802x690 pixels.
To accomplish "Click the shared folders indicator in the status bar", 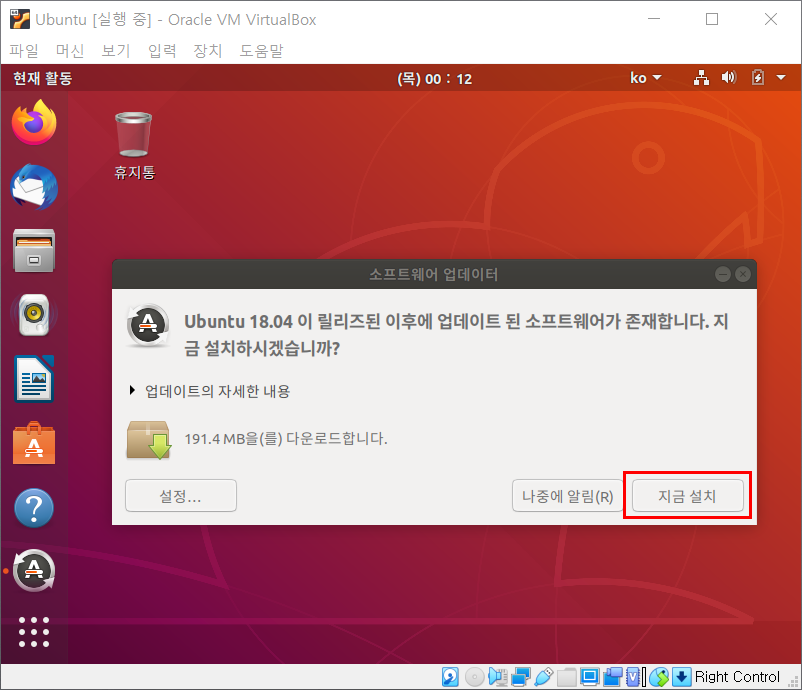I will (567, 677).
